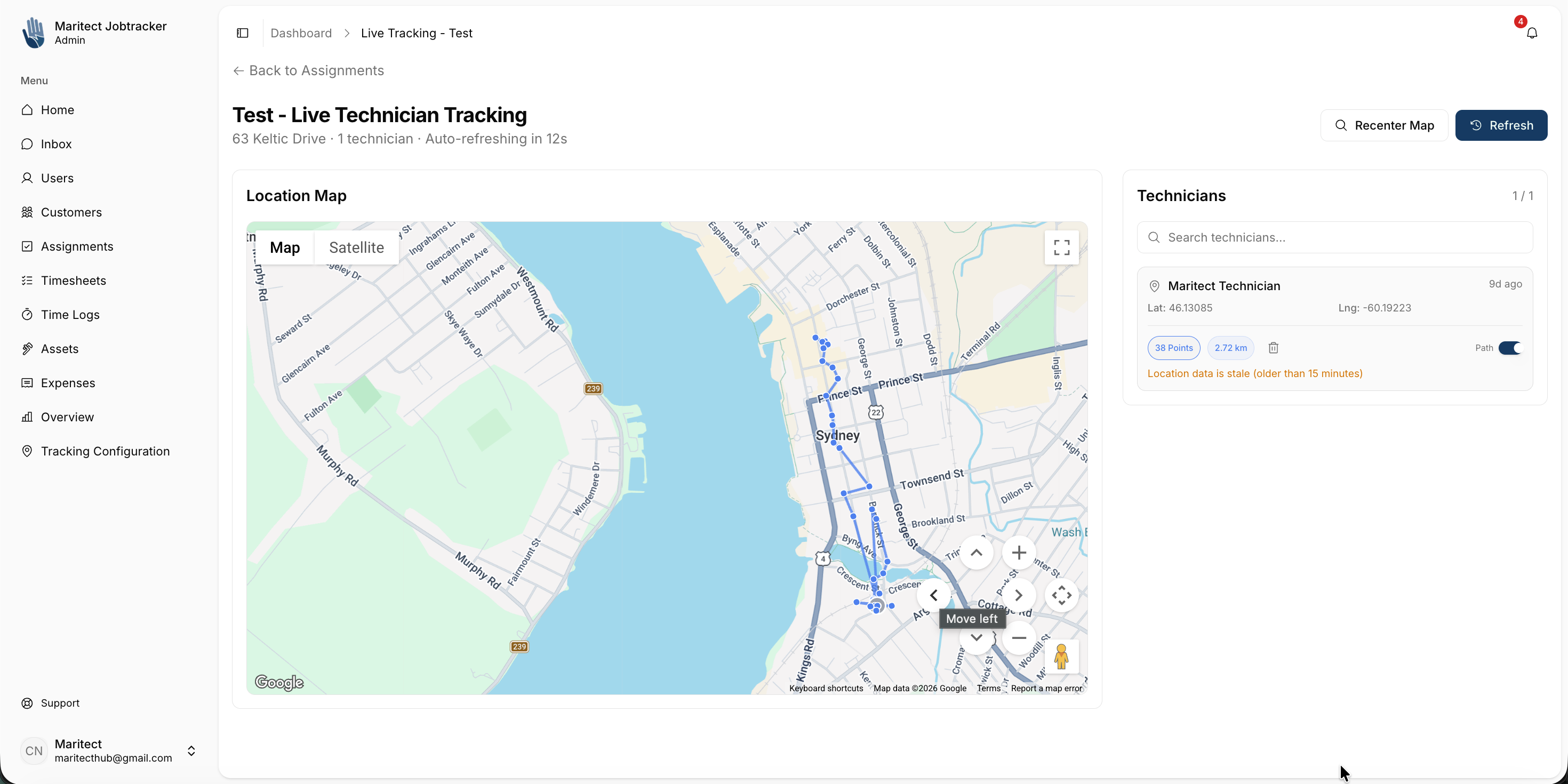
Task: Select the Map view tab
Action: (285, 247)
